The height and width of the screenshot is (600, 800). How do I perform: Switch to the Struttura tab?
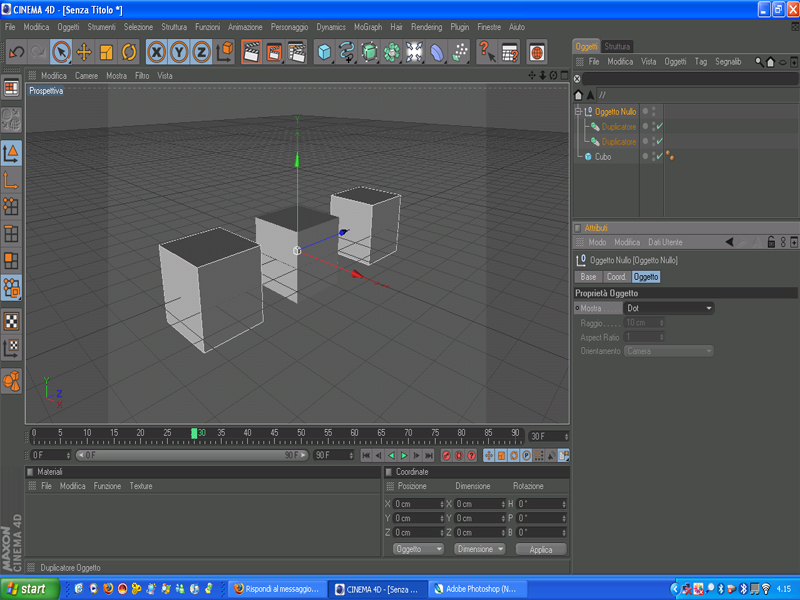(x=617, y=46)
